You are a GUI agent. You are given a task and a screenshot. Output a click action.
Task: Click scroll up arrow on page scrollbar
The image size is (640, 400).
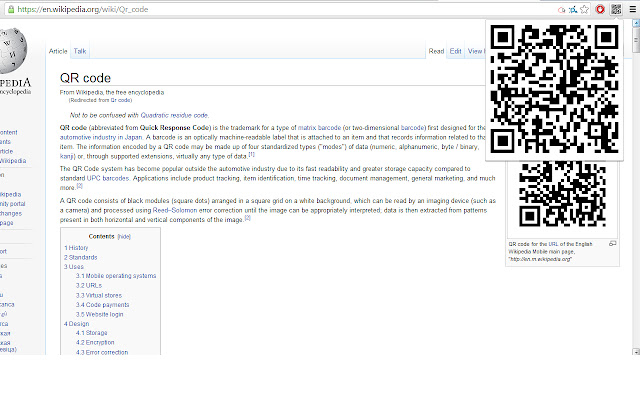pos(636,23)
